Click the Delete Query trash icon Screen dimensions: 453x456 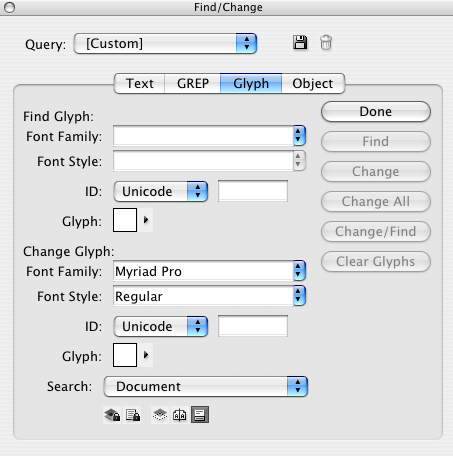pos(326,43)
